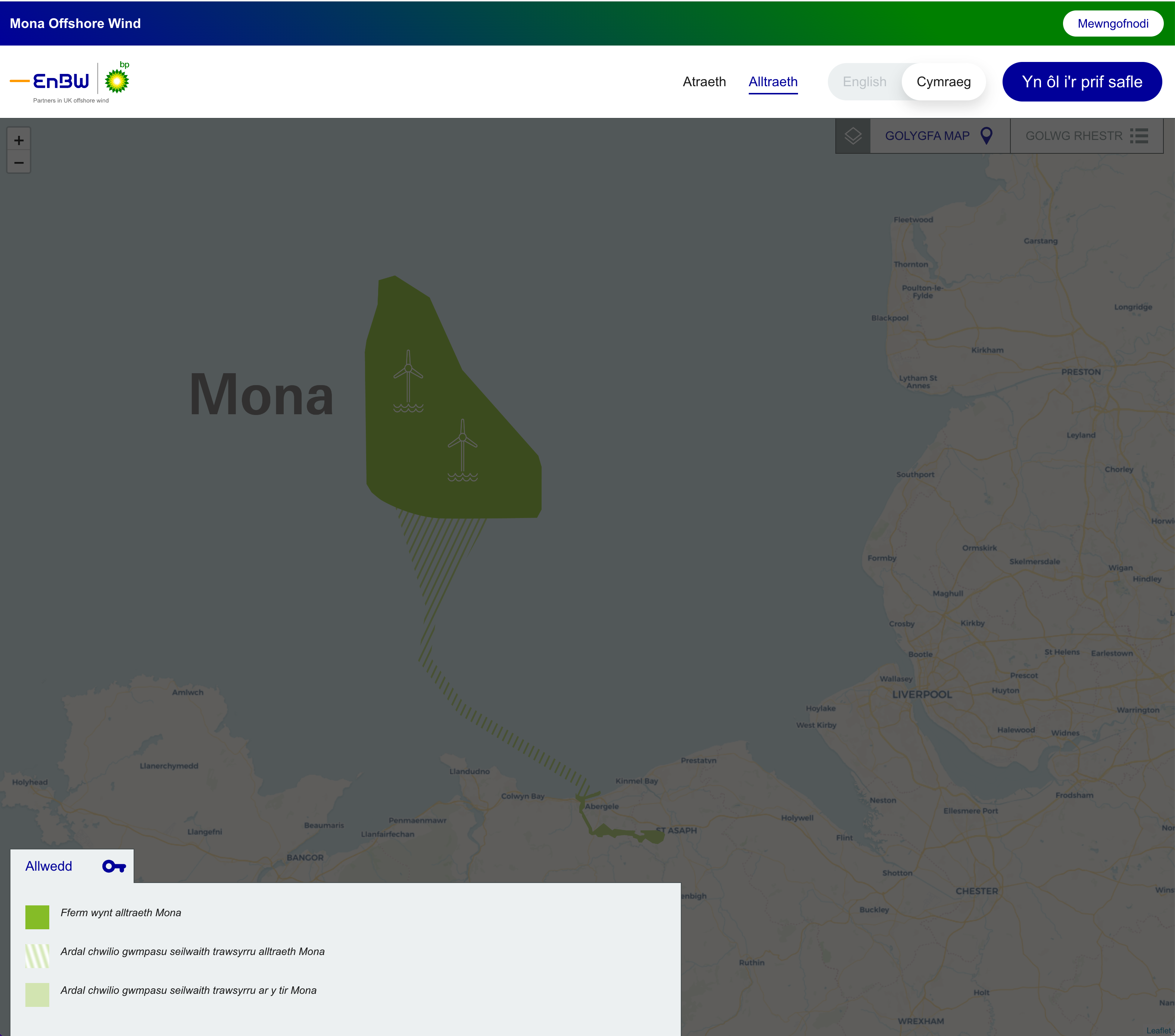Click 'Colwyn Bay' label on the map
1175x1036 pixels.
pyautogui.click(x=523, y=796)
